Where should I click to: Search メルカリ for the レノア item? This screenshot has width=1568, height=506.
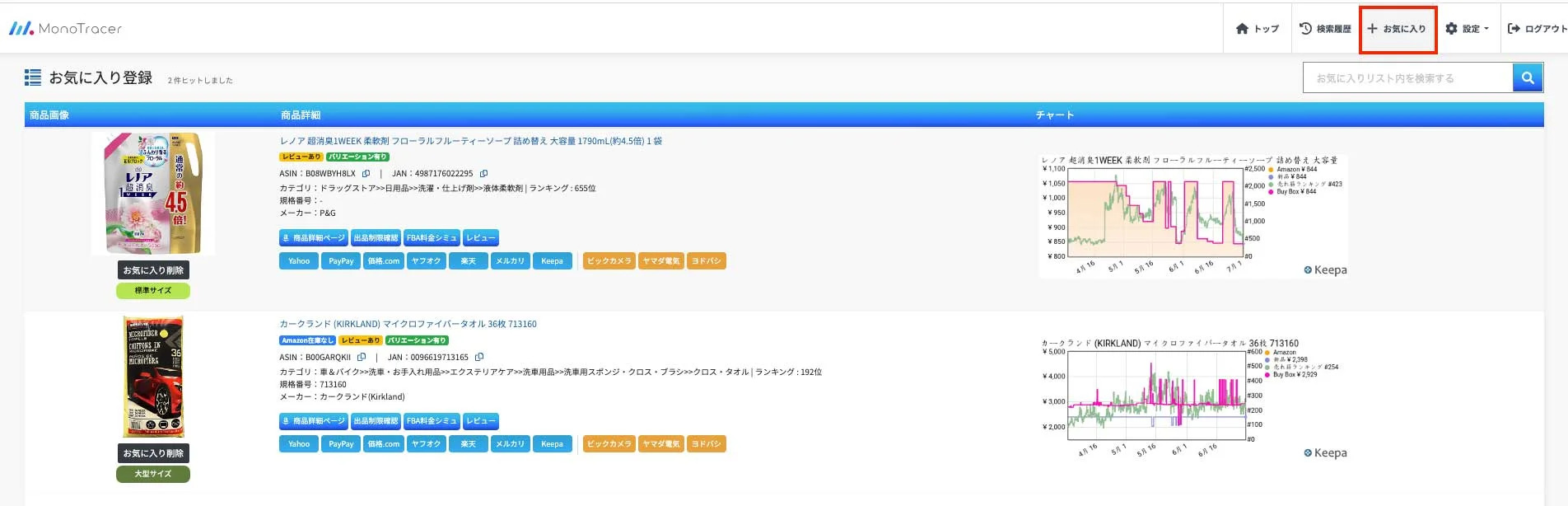point(511,261)
